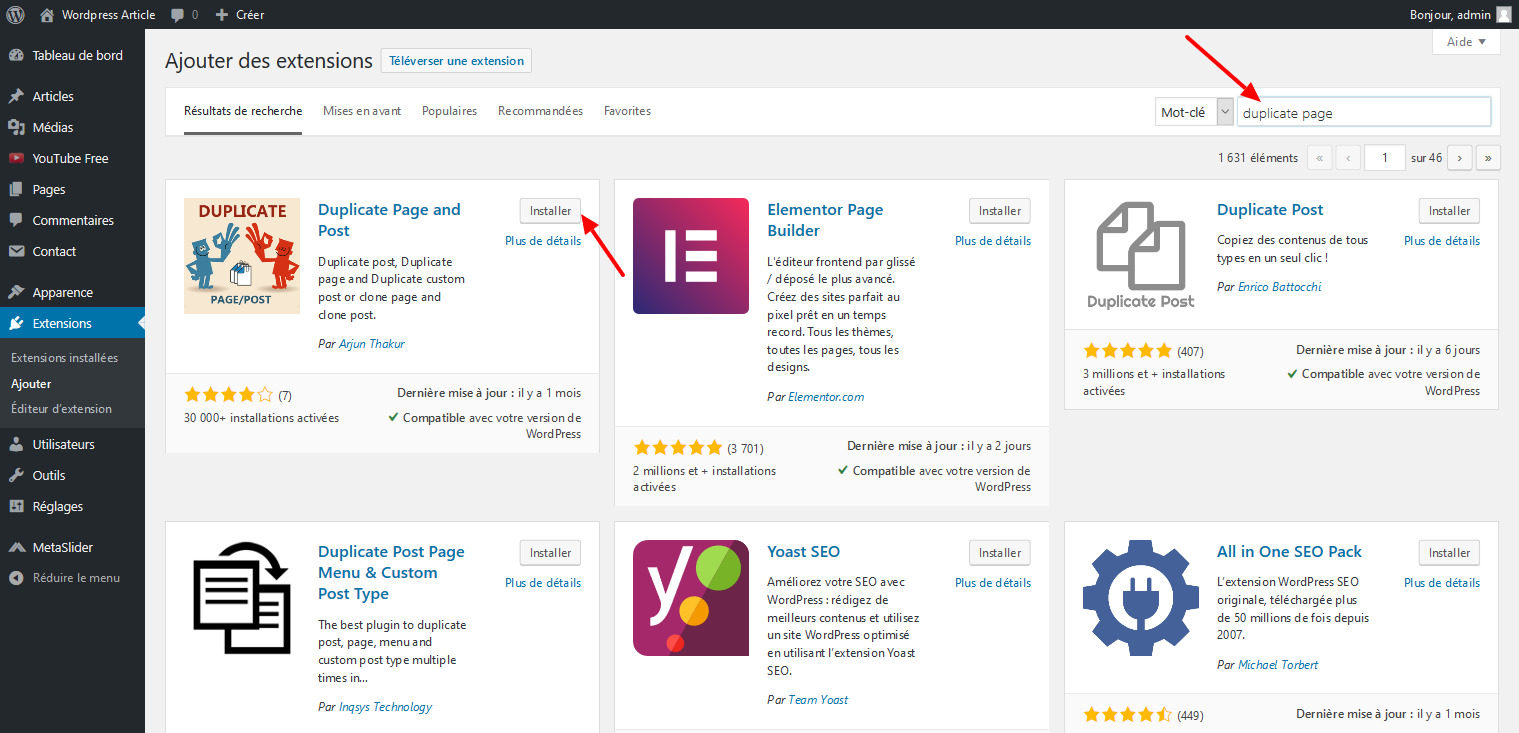Open All in One SEO Pack title link
The image size is (1519, 733).
coord(1289,552)
